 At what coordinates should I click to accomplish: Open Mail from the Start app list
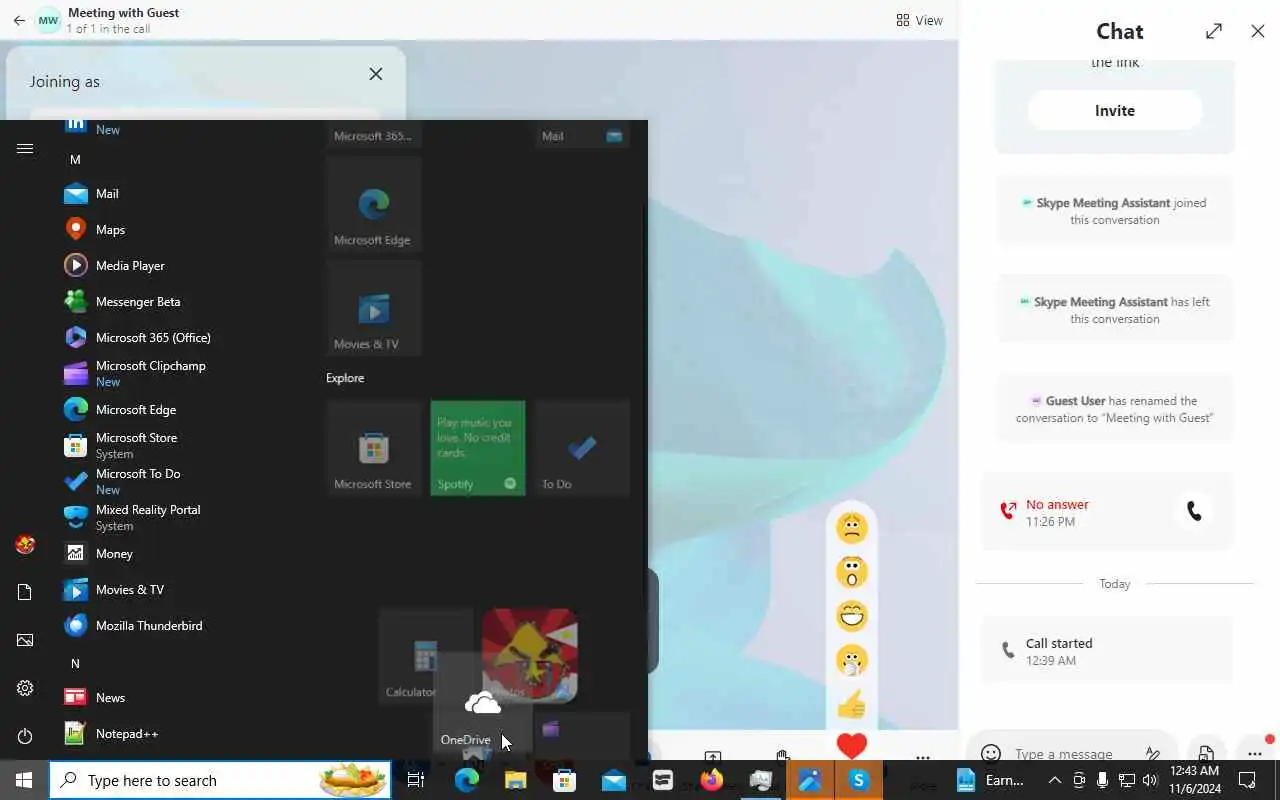click(x=180, y=194)
